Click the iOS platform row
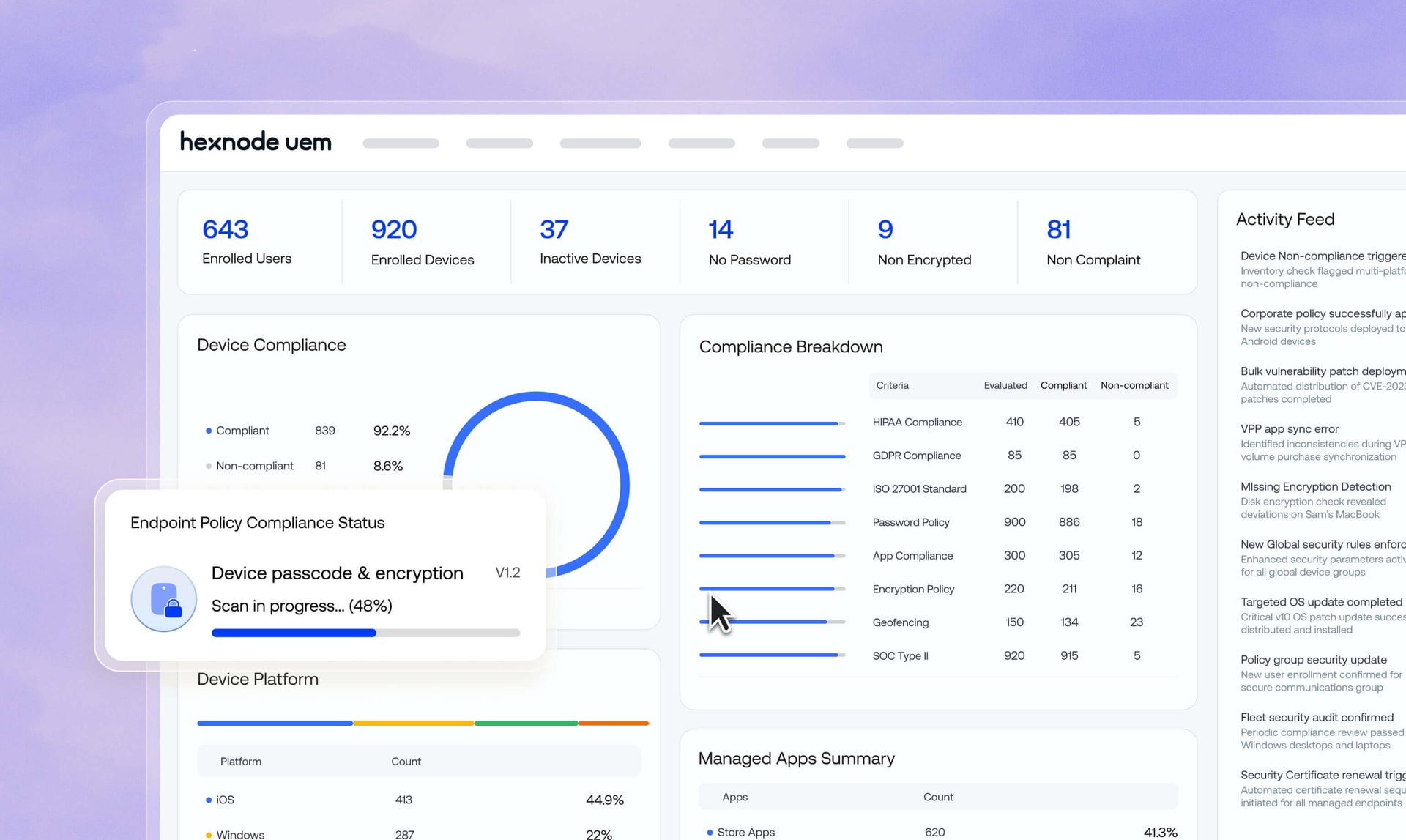The image size is (1406, 840). click(419, 800)
